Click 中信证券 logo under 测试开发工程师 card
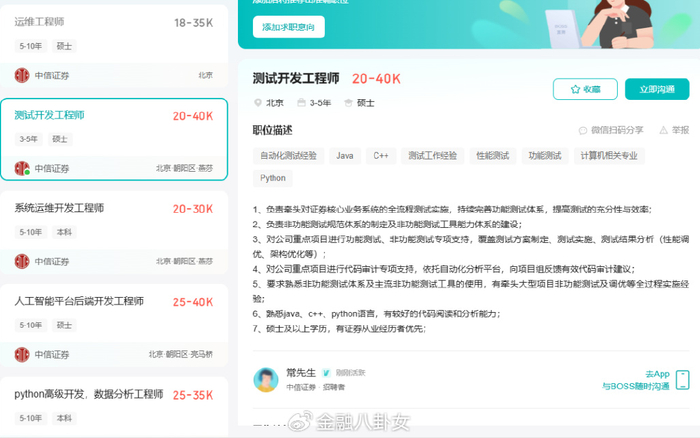The width and height of the screenshot is (700, 438). point(22,168)
